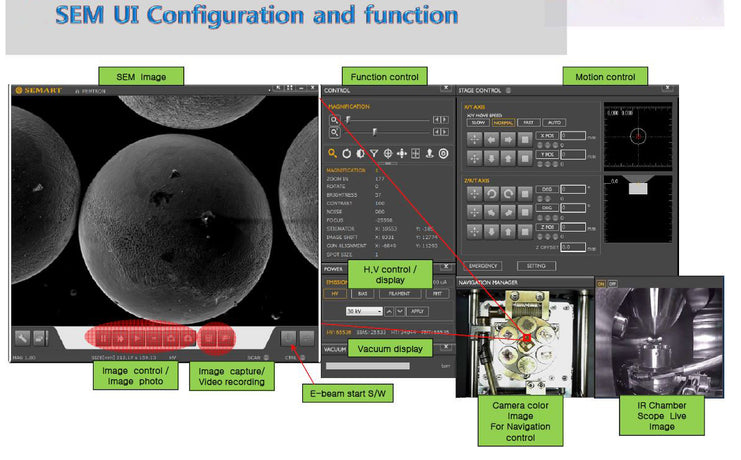
Task: Click the X axis move left arrow button
Action: click(491, 139)
